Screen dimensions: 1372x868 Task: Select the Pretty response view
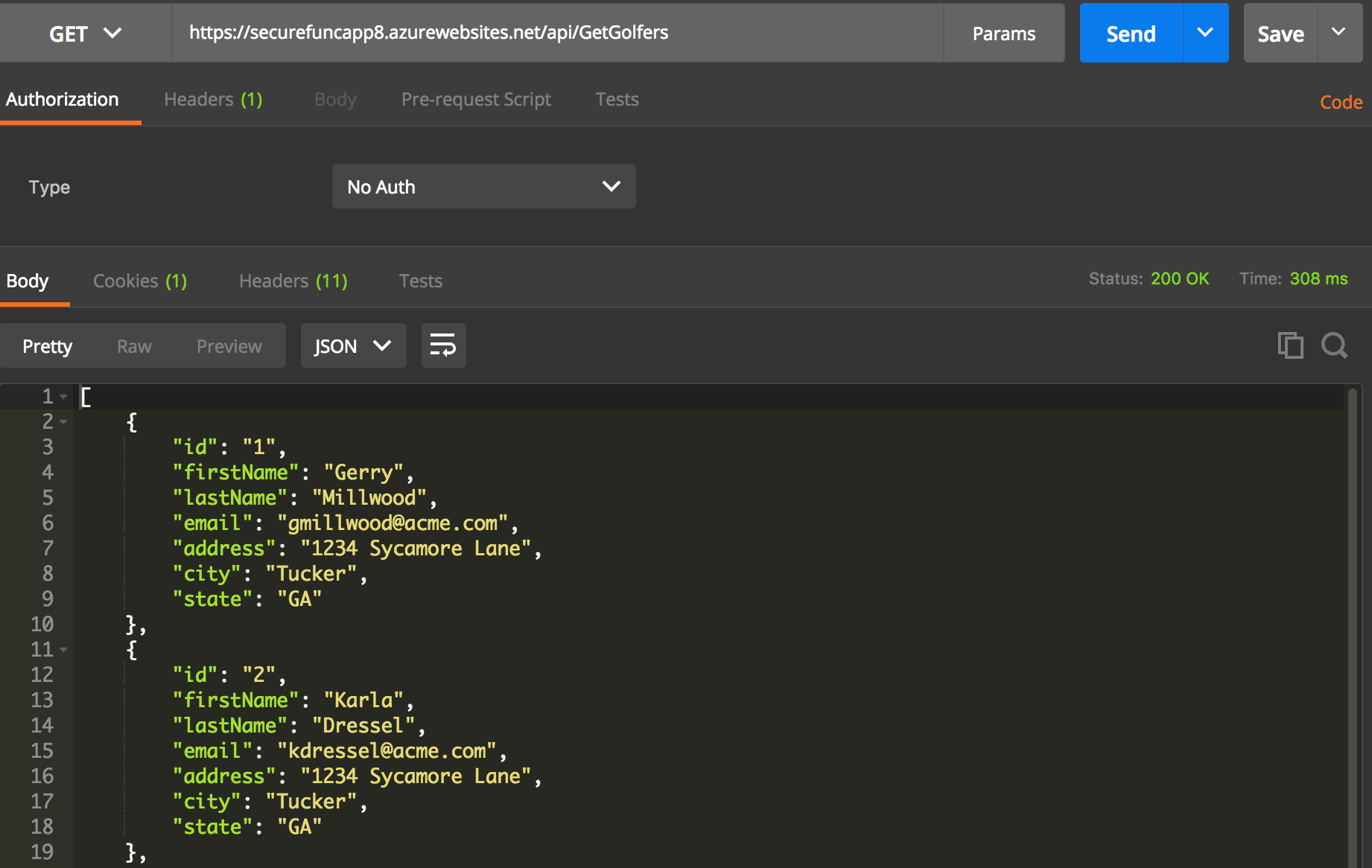(x=47, y=345)
